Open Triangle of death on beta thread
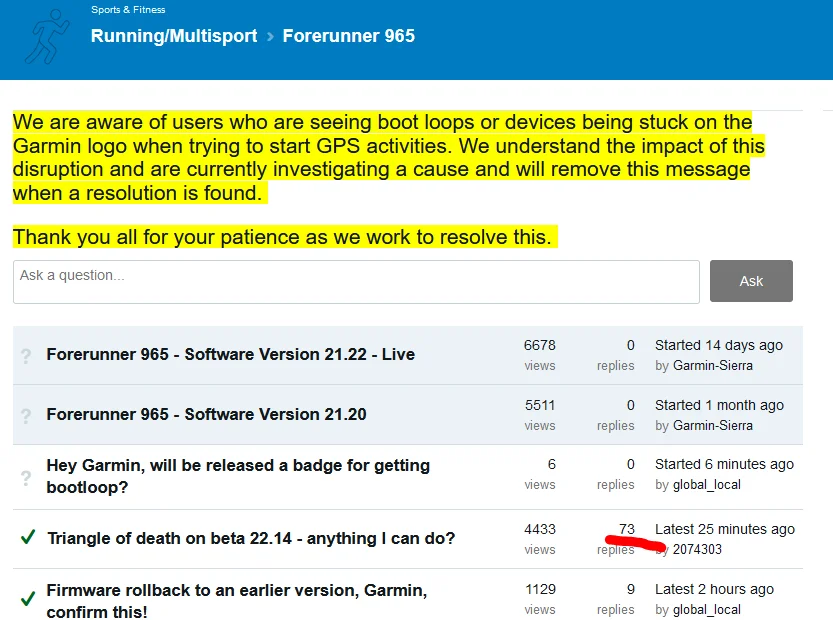 point(251,538)
